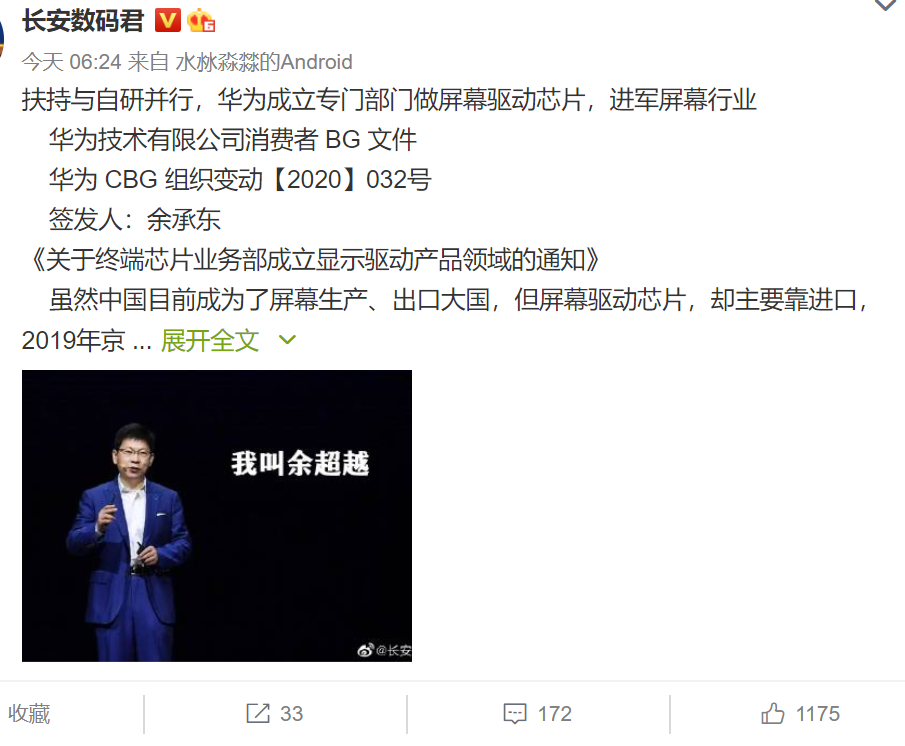Click the green chevron beside 展开全文

287,340
